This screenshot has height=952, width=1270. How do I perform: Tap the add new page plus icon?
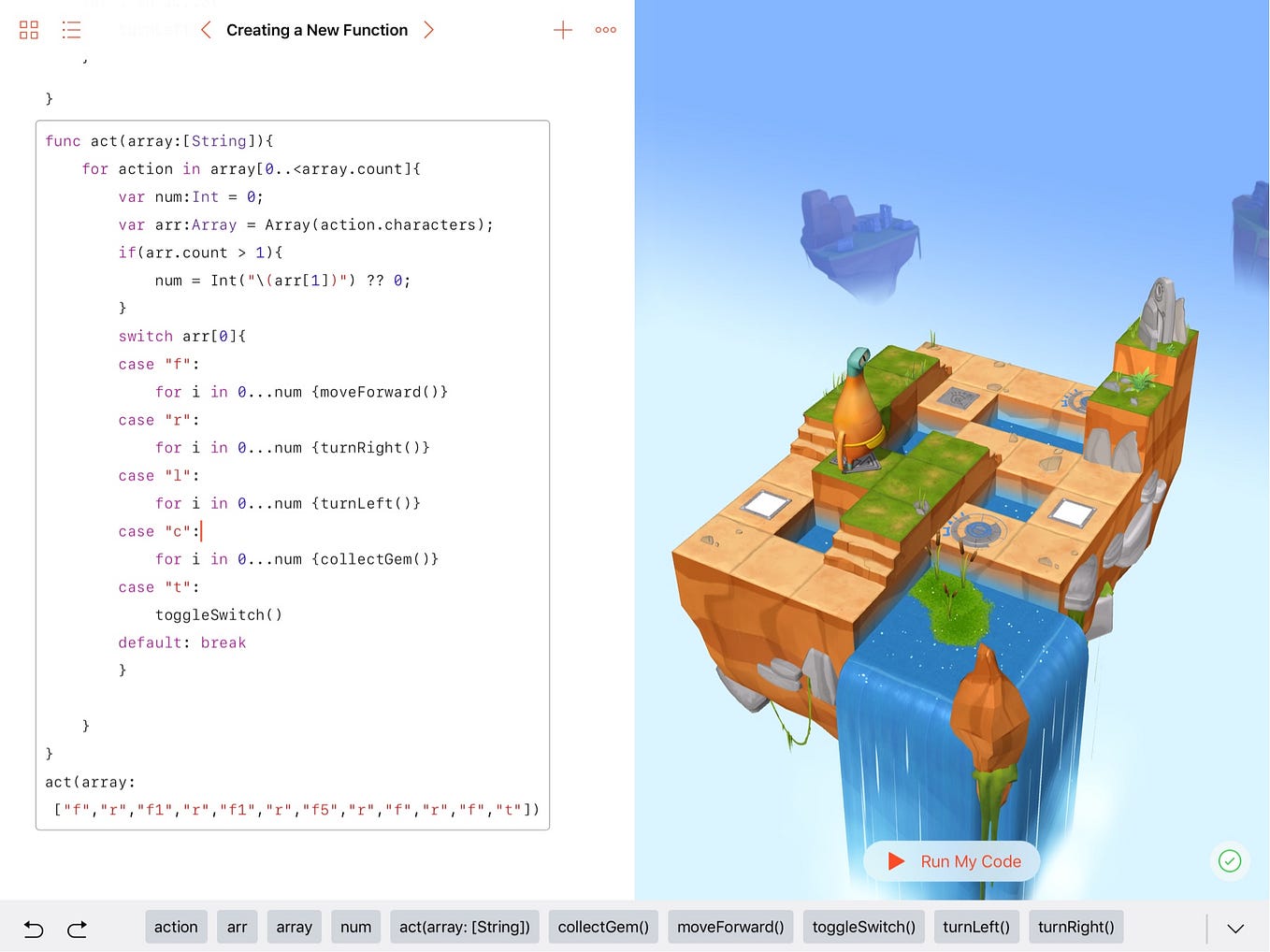pyautogui.click(x=563, y=29)
